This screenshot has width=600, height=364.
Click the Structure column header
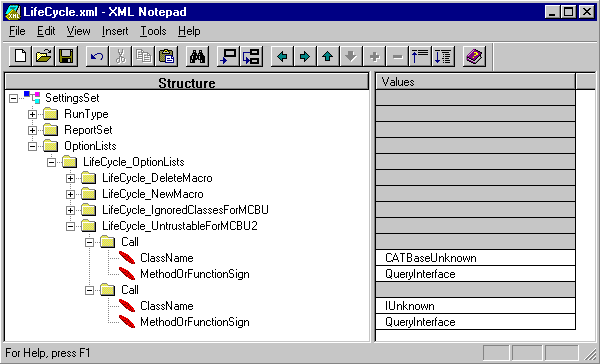[x=187, y=82]
